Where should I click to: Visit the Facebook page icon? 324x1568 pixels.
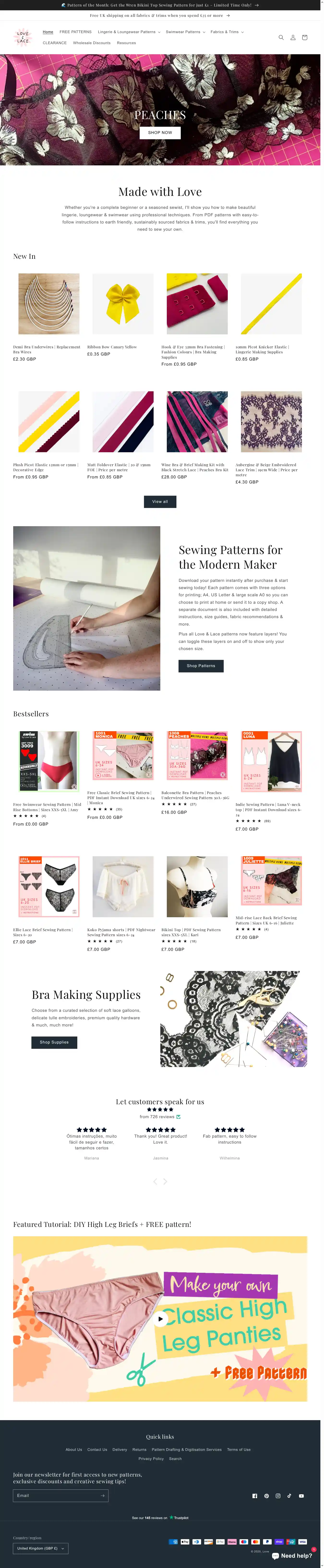(x=255, y=1496)
